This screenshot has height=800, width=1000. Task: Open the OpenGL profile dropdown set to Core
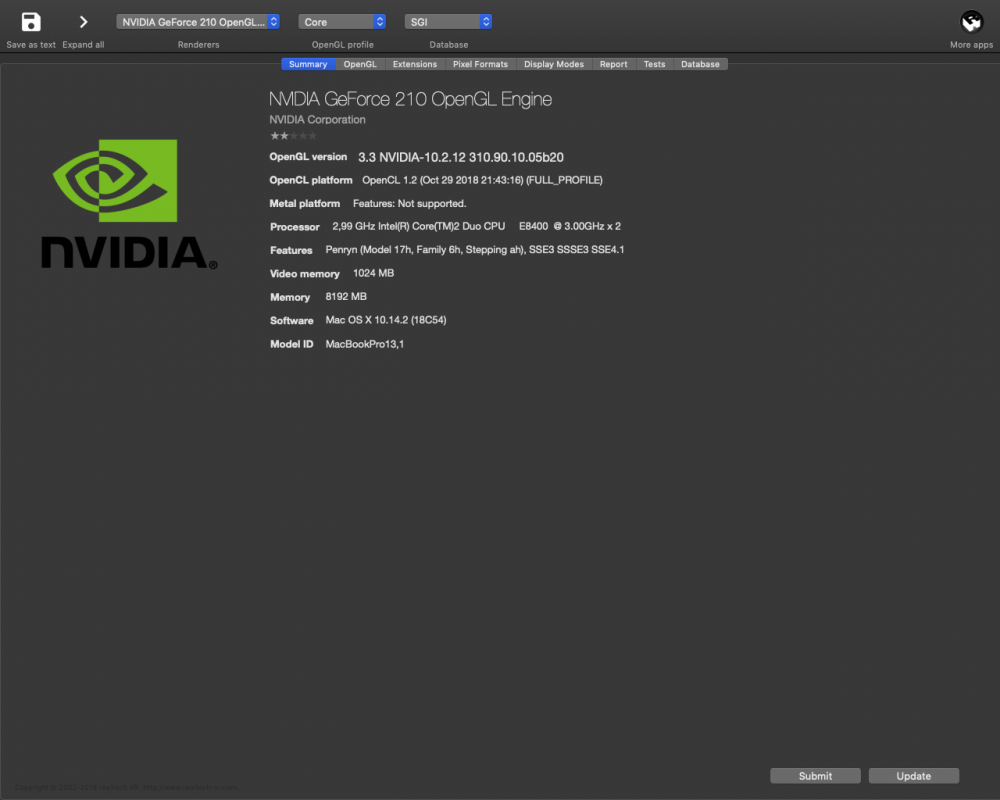[x=342, y=22]
